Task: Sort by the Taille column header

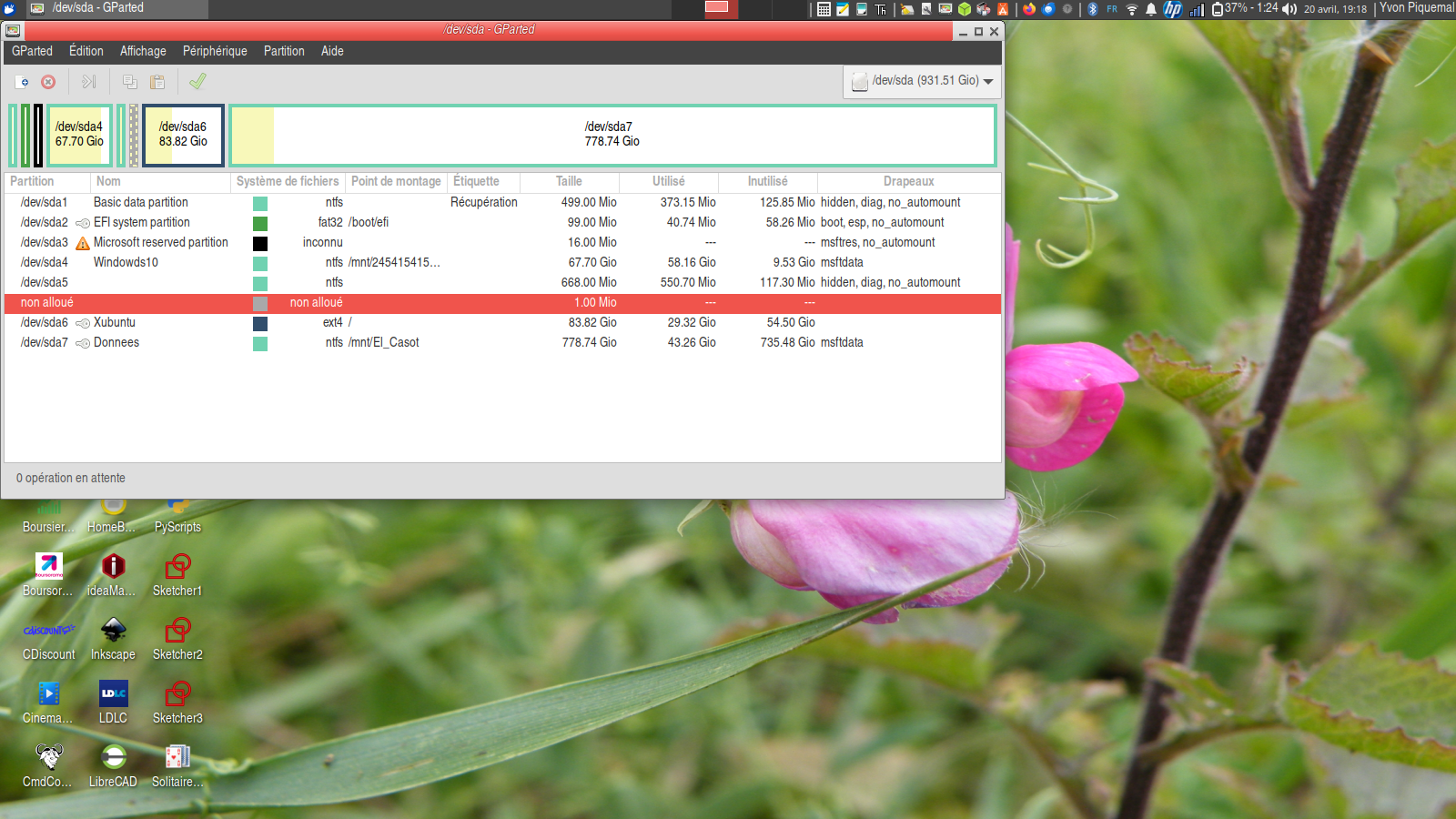Action: tap(569, 182)
